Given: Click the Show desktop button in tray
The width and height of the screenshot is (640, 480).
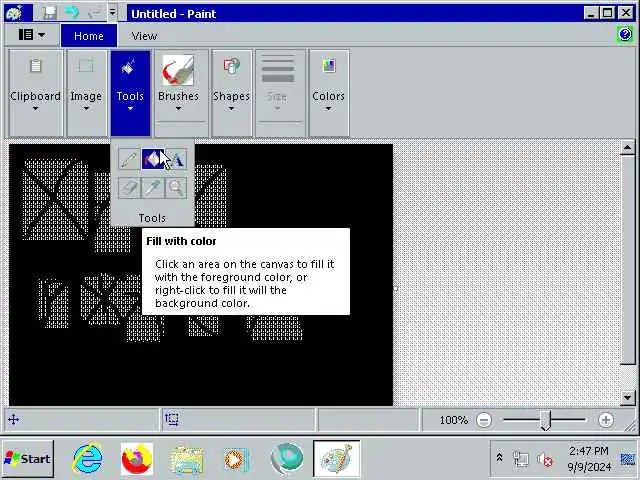Looking at the screenshot, I should pyautogui.click(x=628, y=459).
